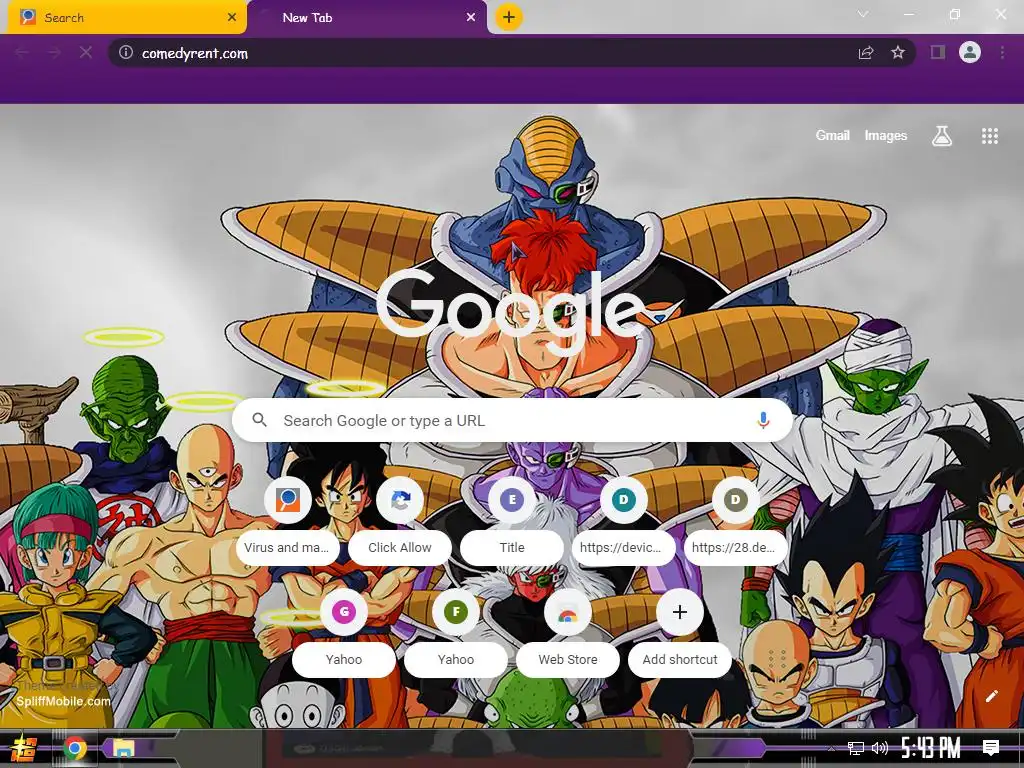This screenshot has height=768, width=1024.
Task: Open the Chrome profile avatar
Action: (x=970, y=52)
